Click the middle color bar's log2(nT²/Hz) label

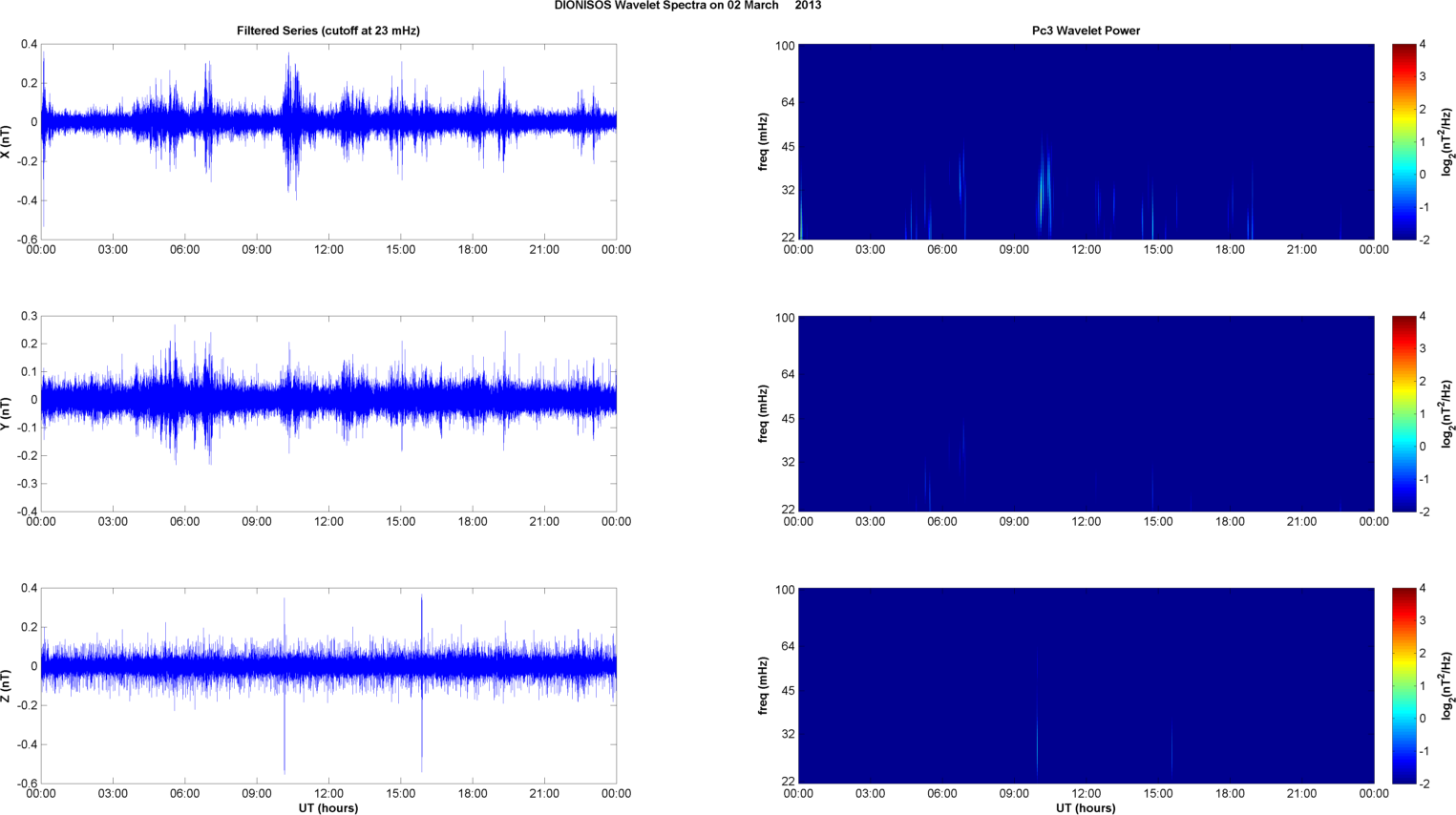[x=1448, y=414]
